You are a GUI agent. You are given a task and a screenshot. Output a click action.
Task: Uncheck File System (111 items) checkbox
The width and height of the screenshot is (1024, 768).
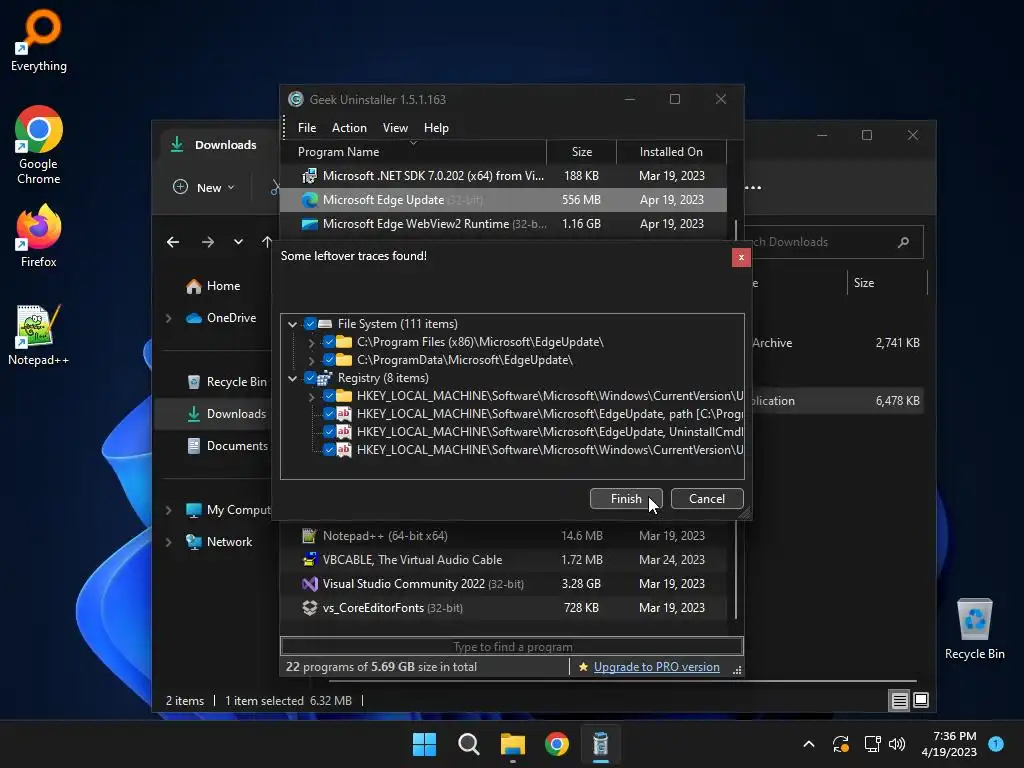click(x=310, y=324)
